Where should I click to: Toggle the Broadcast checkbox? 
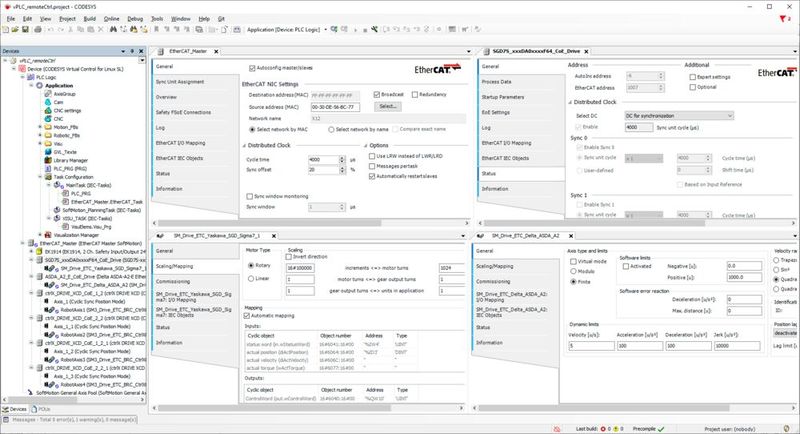coord(377,94)
